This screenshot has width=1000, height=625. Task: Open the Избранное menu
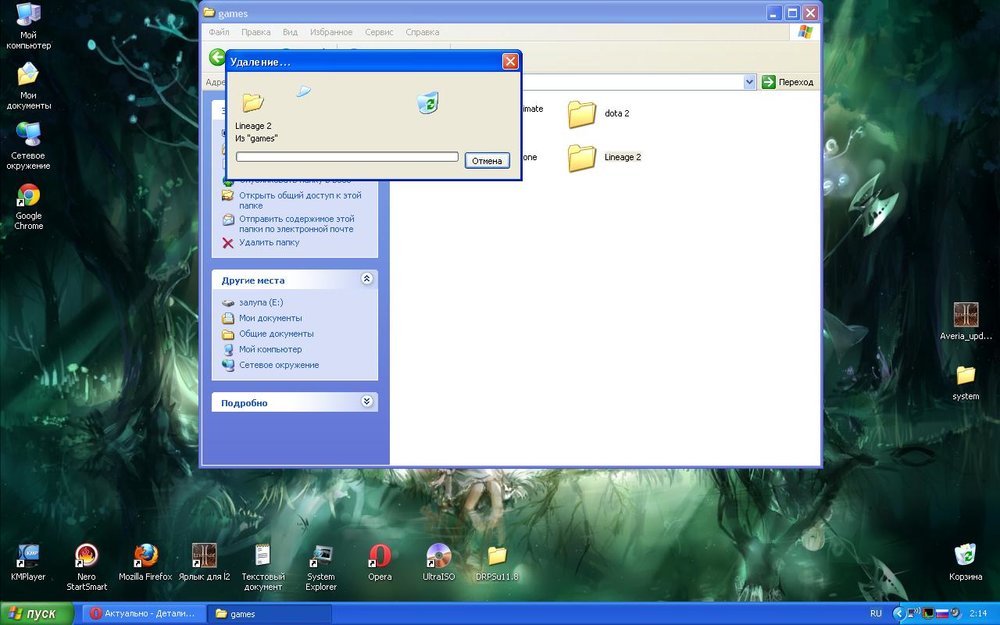330,32
